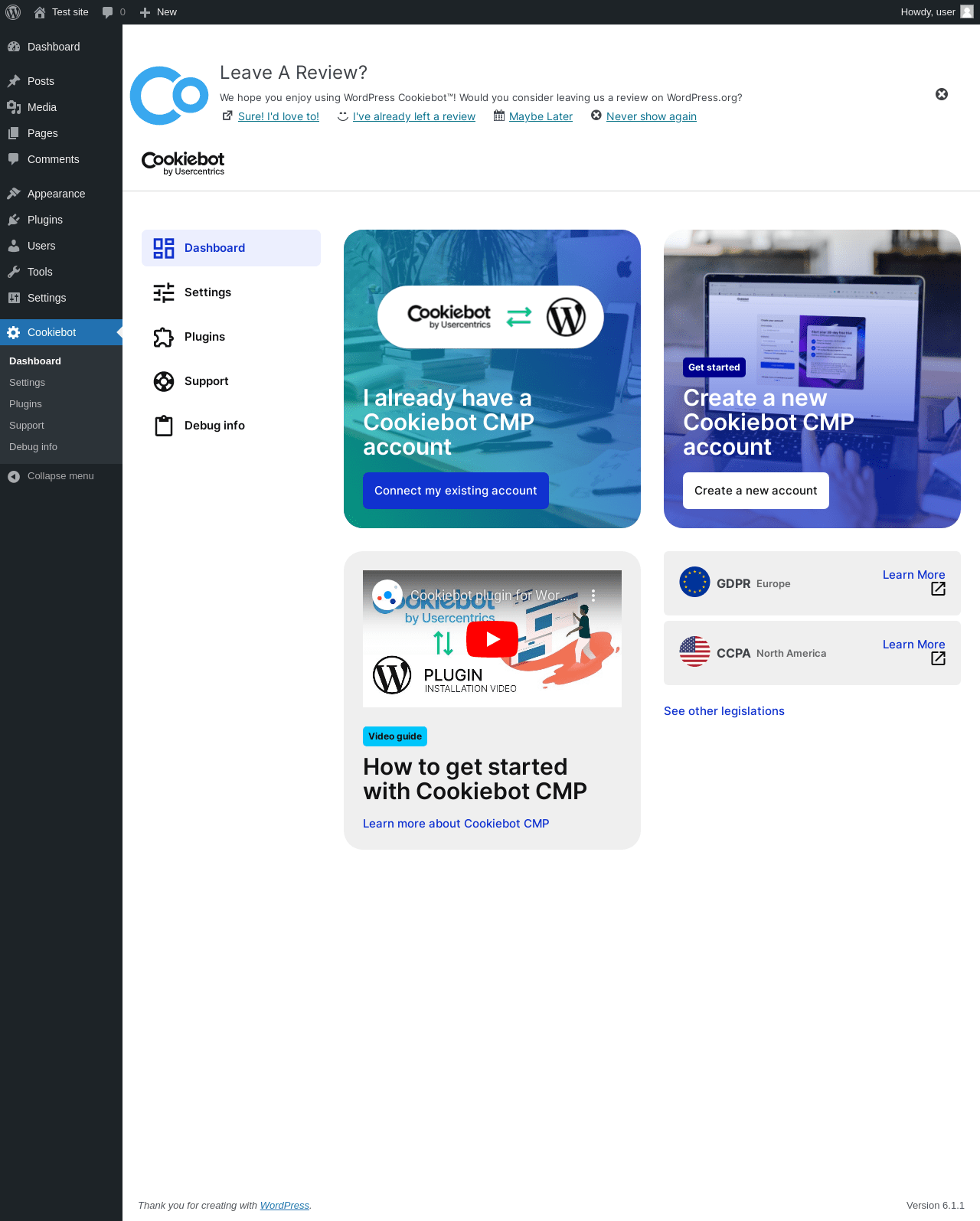Open the Support tab with lifebuoy icon
The image size is (980, 1221).
[x=231, y=381]
